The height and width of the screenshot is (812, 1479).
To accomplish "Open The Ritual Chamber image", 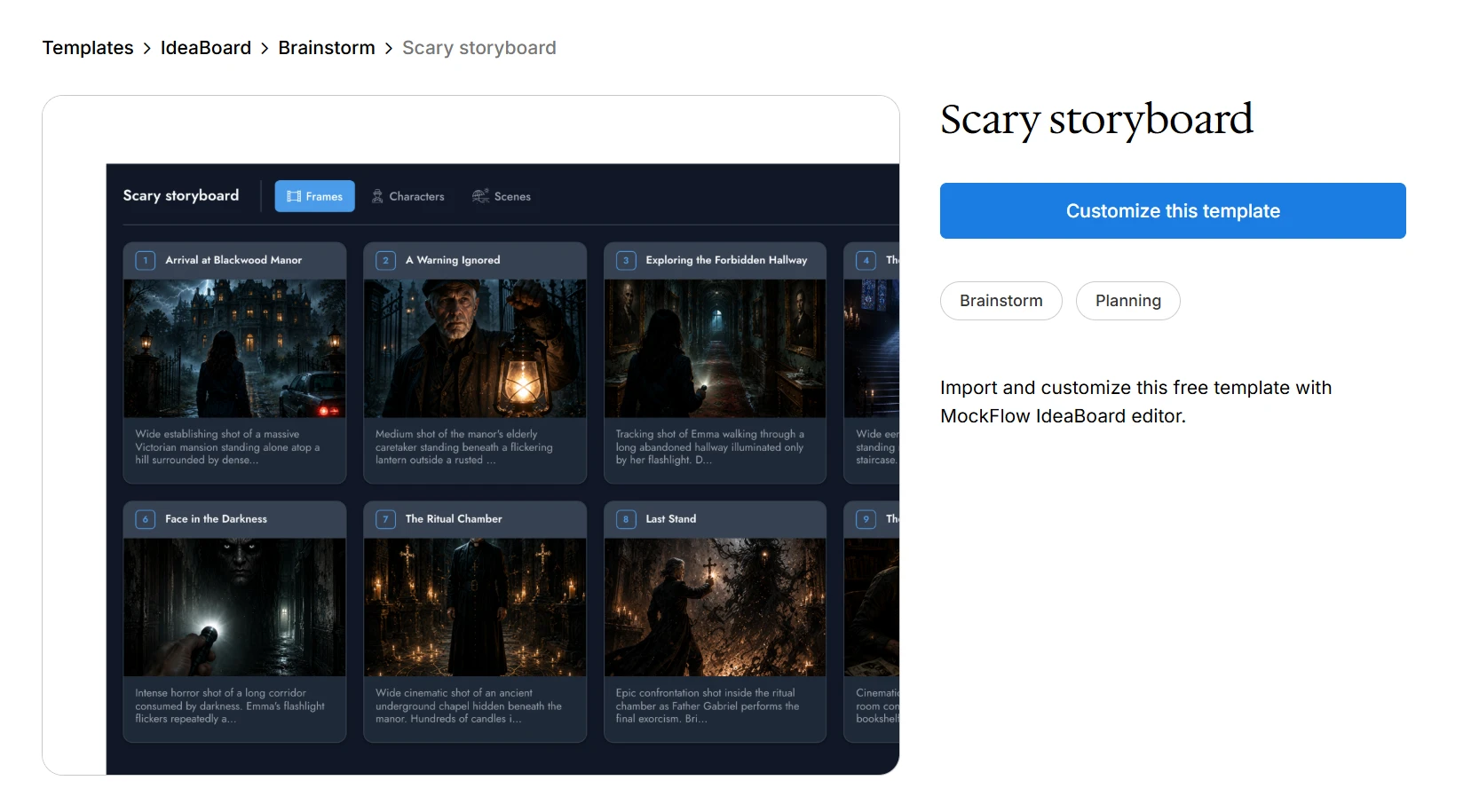I will coord(475,608).
